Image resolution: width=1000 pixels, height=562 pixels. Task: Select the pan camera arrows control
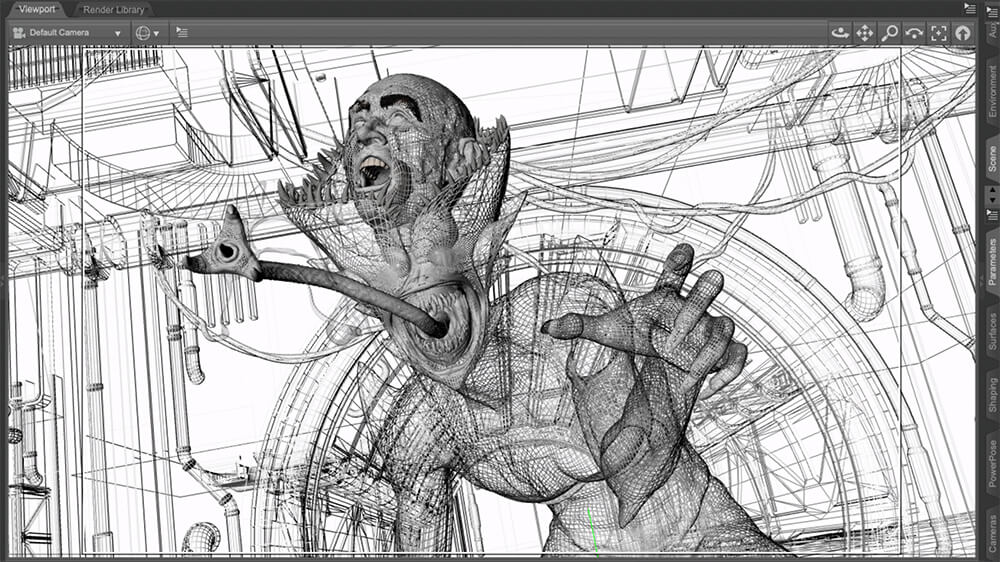tap(864, 33)
